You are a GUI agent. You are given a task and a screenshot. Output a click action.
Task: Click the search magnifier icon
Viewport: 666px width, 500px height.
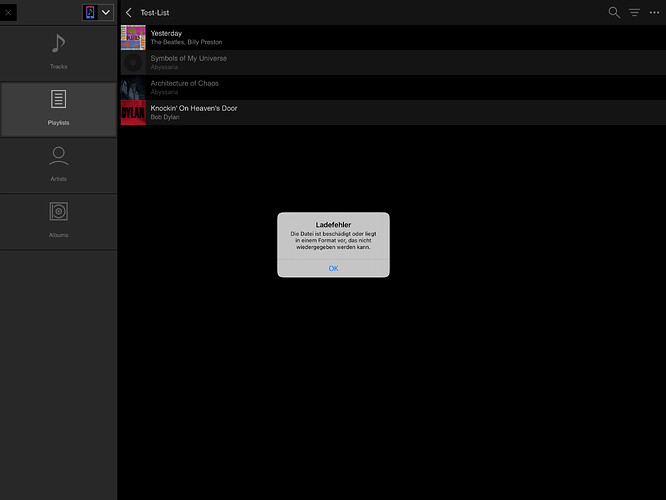click(614, 12)
